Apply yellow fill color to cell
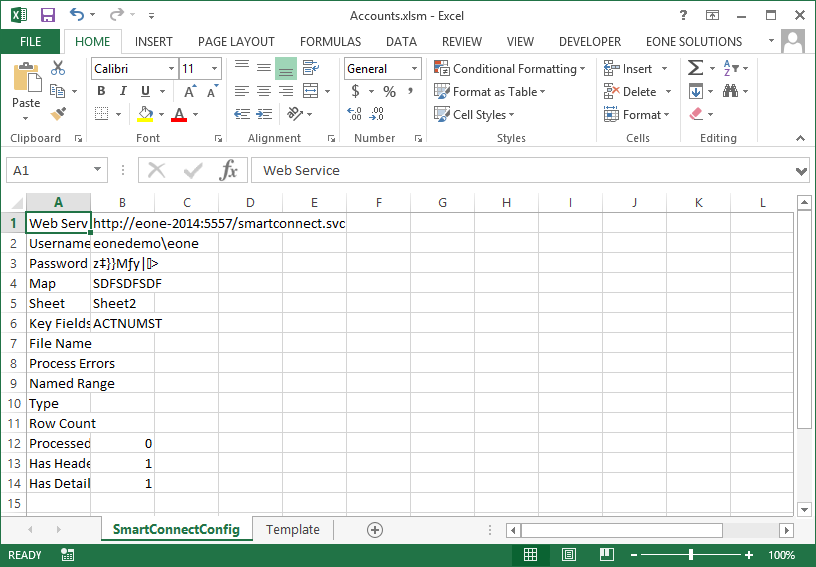This screenshot has width=816, height=567. [145, 114]
